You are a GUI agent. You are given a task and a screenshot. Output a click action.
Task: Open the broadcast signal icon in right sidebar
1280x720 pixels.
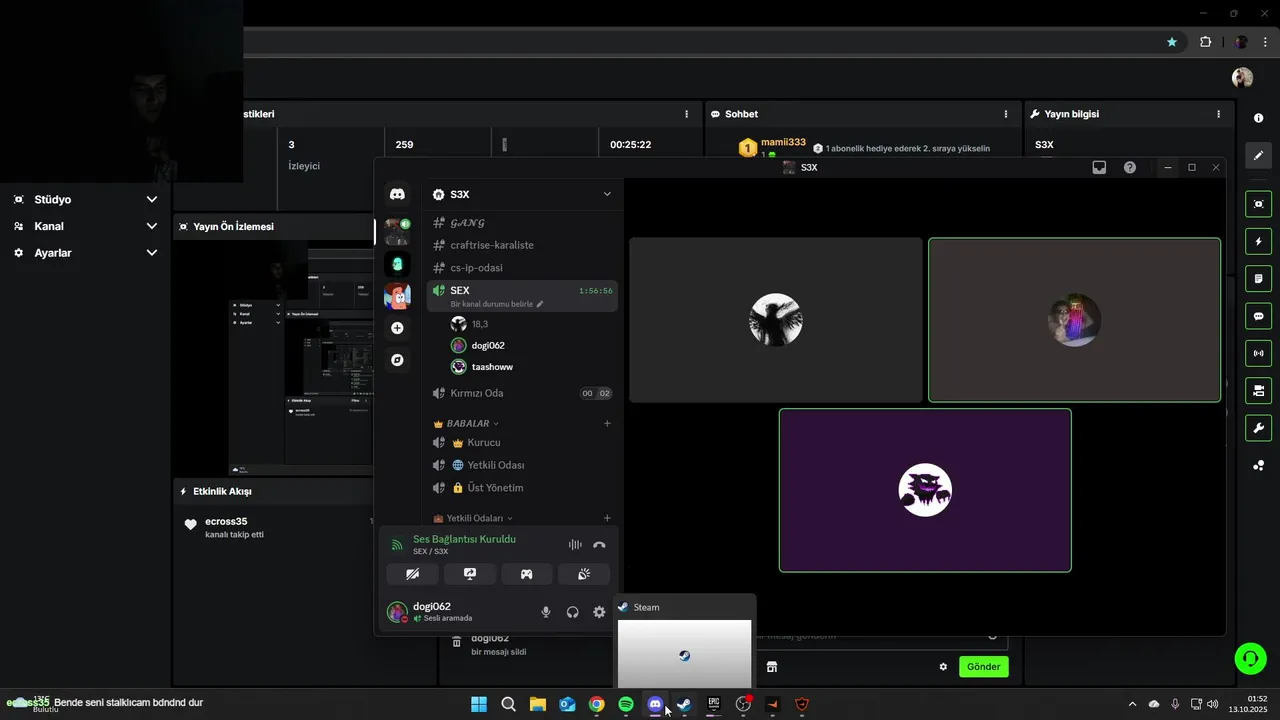tap(1258, 353)
